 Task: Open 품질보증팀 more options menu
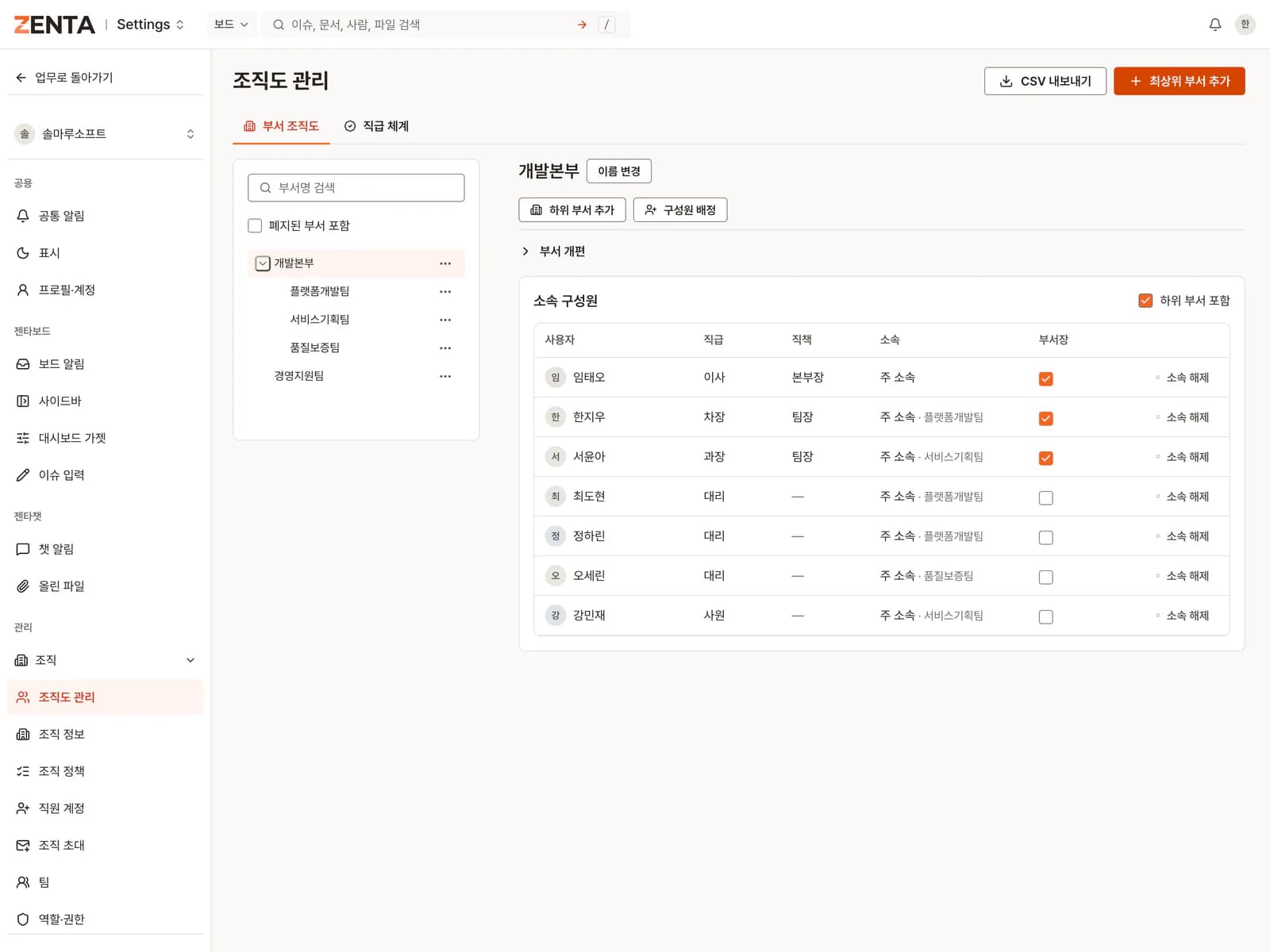click(445, 348)
